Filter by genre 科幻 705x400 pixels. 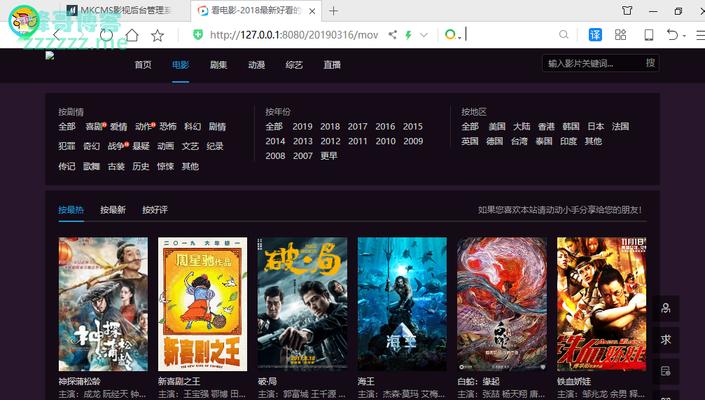pos(192,127)
